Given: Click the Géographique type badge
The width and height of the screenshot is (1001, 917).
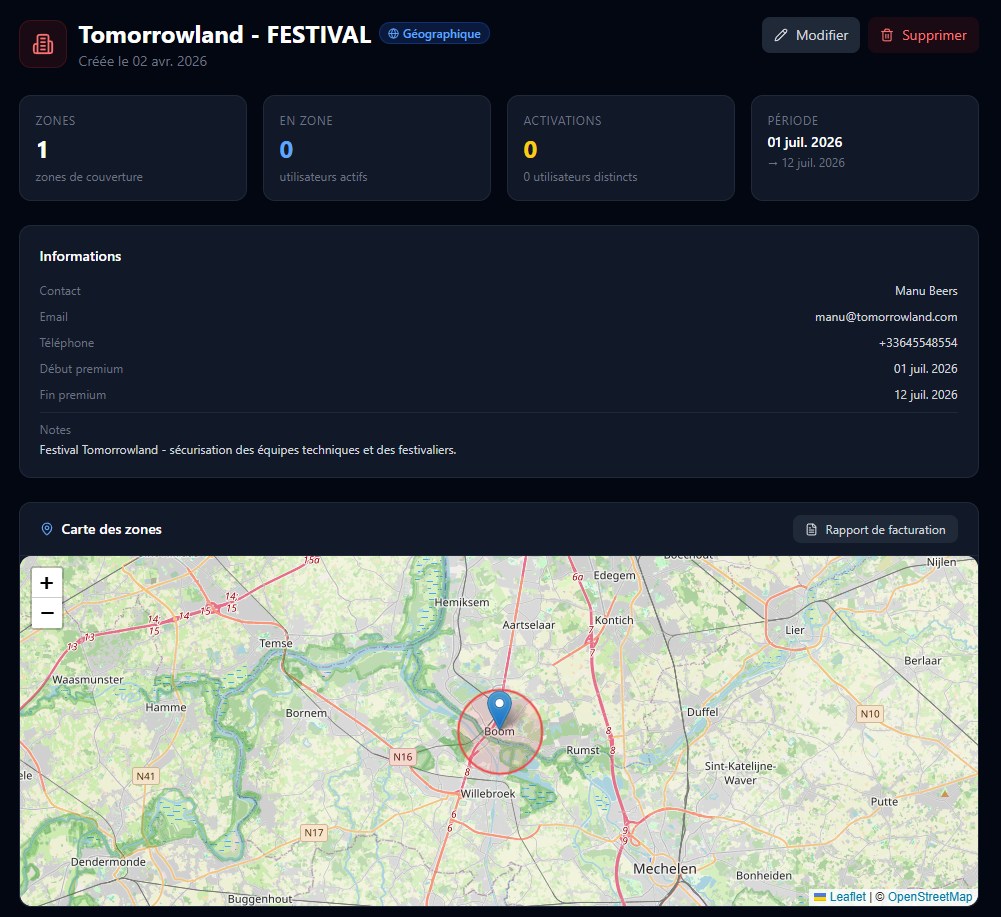Looking at the screenshot, I should coord(434,34).
